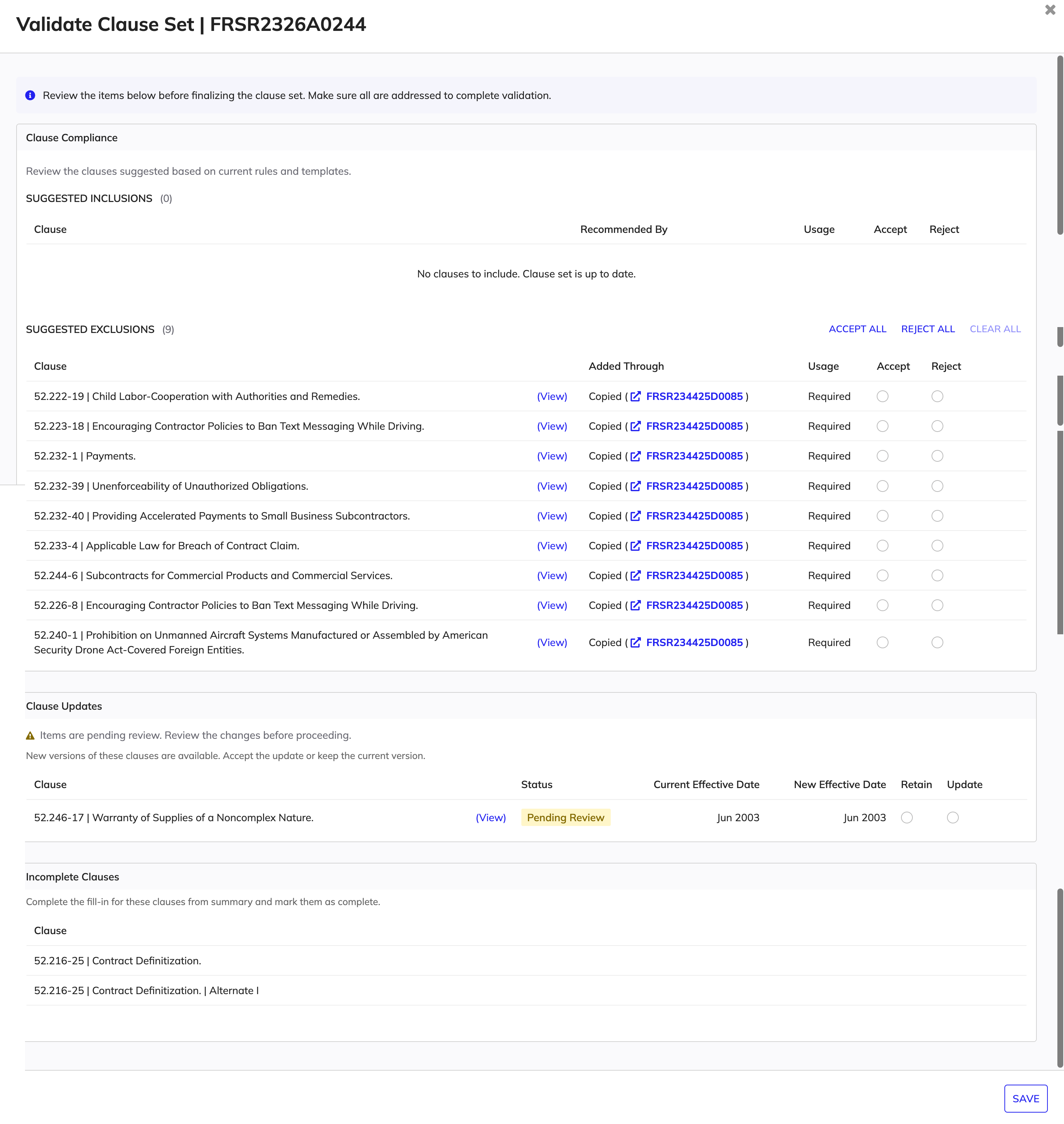Click the Incomplete Clauses section header
Image resolution: width=1064 pixels, height=1124 pixels.
click(x=526, y=877)
